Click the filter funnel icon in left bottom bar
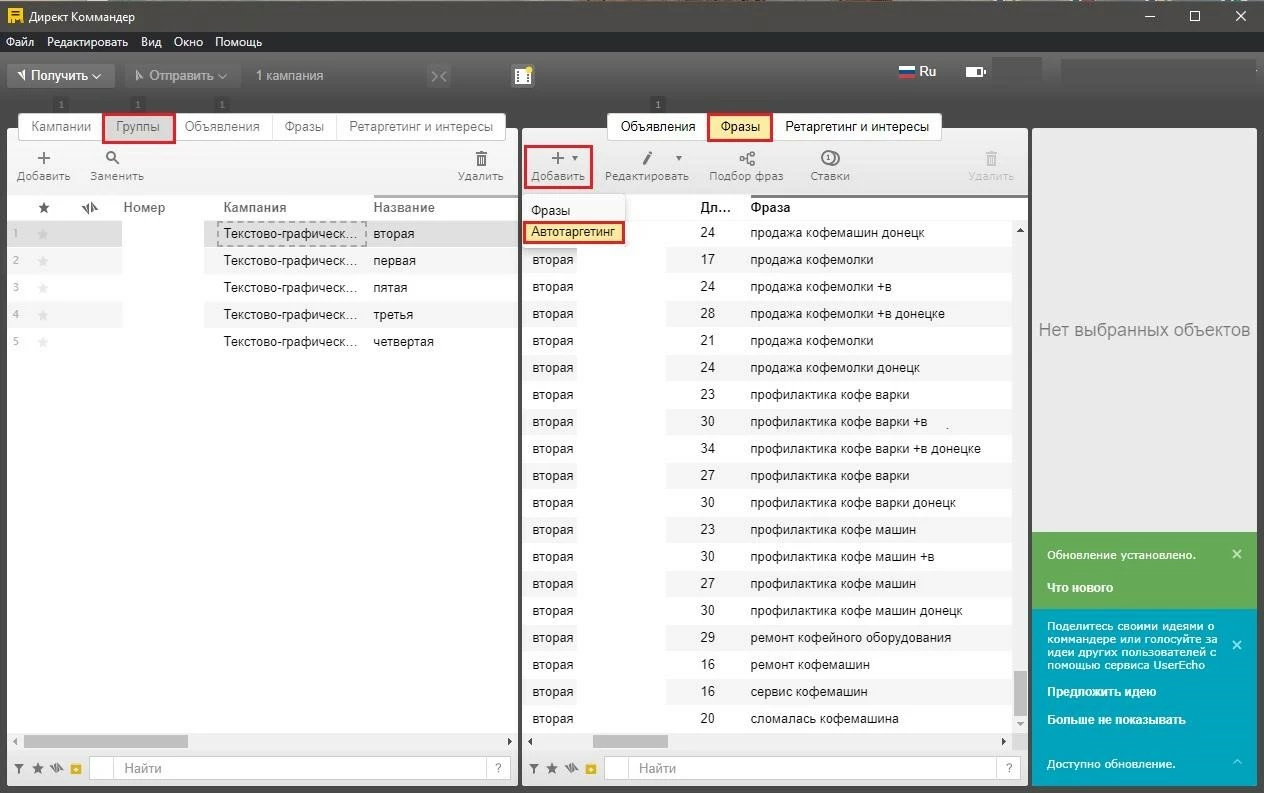 click(20, 768)
